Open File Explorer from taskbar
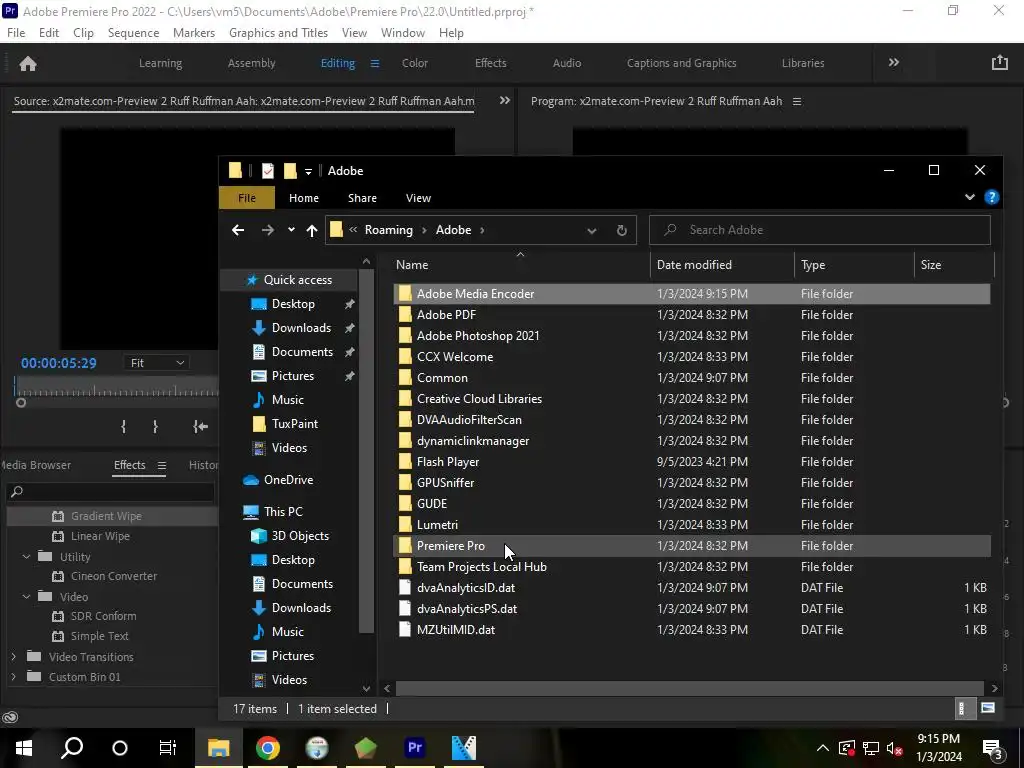The height and width of the screenshot is (768, 1024). 219,748
